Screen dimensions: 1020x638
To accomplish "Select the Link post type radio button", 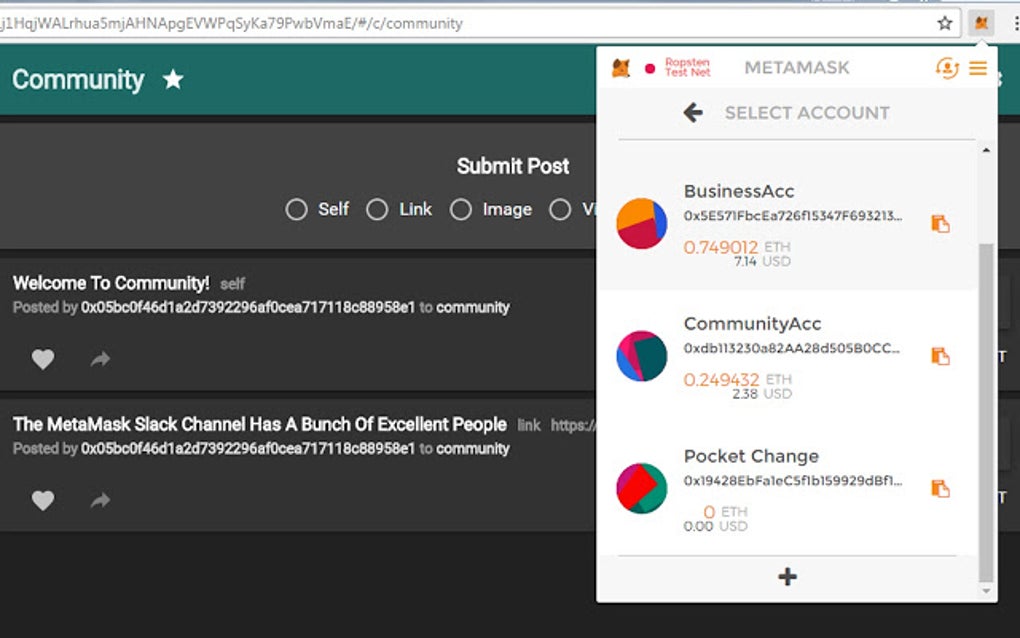I will [x=377, y=209].
